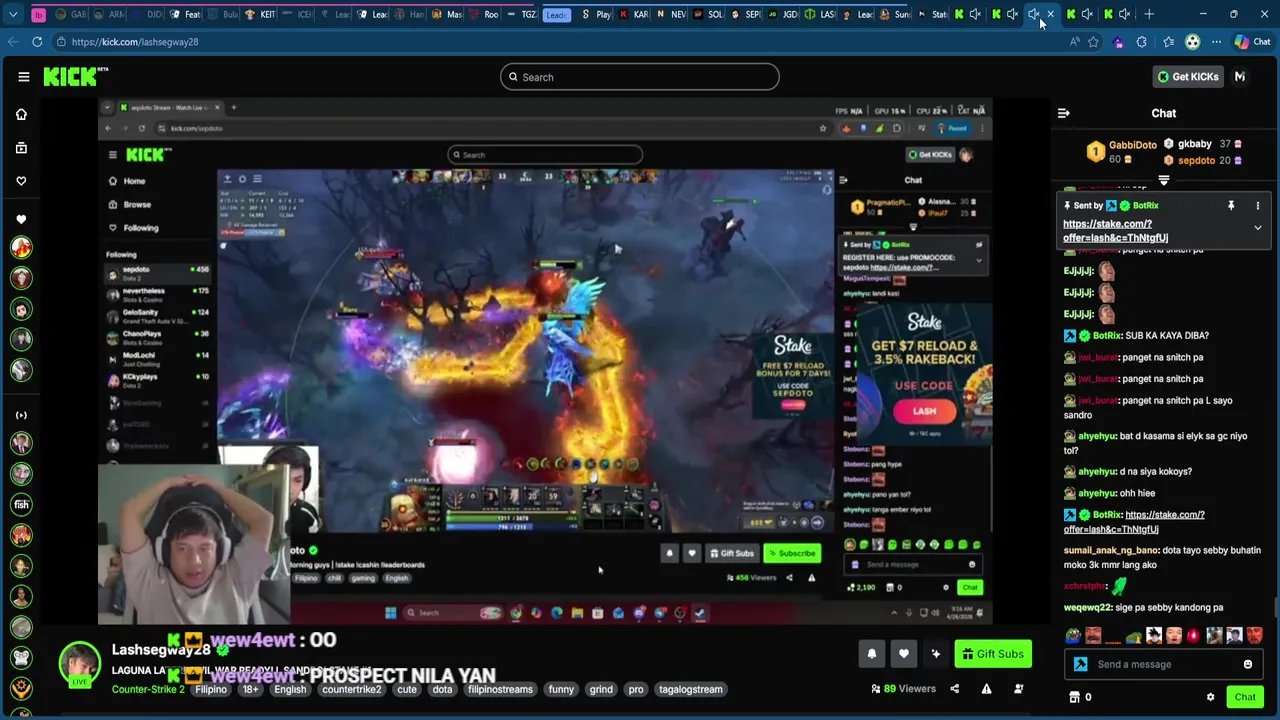Click the user icon beside report

coord(1018,689)
